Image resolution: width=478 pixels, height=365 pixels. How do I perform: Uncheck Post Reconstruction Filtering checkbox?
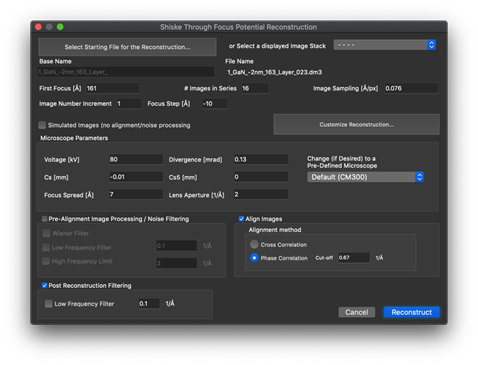[44, 286]
